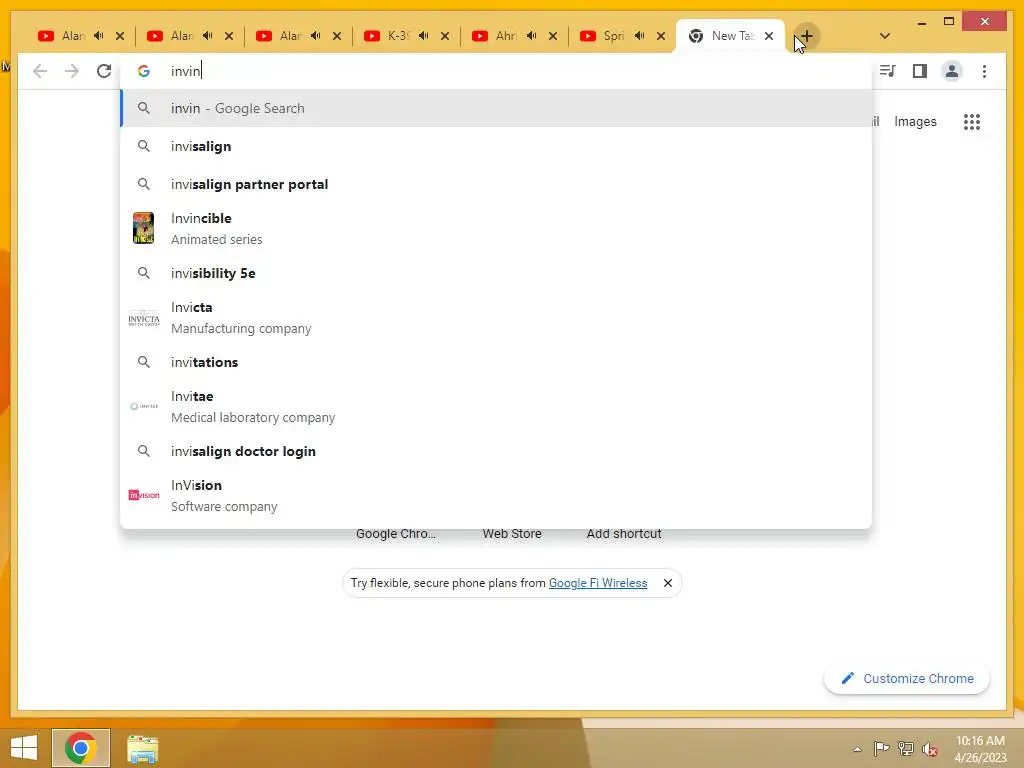Choose the 'invitations' suggestion
1024x768 pixels.
tap(496, 362)
